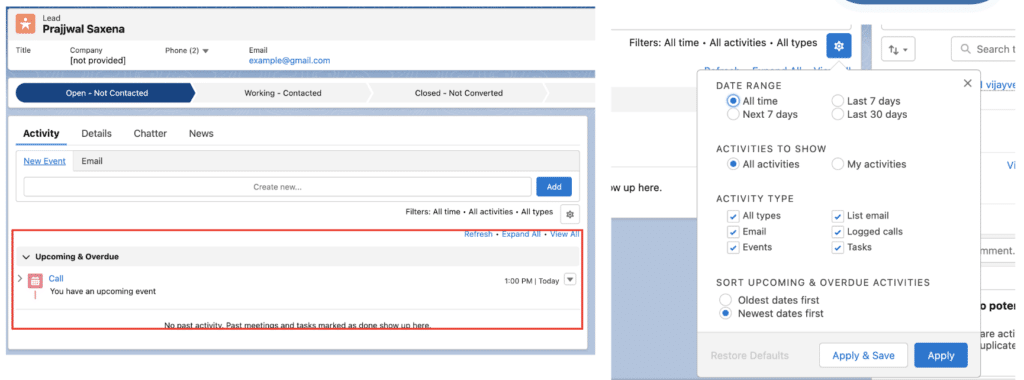Click the Apply button
This screenshot has height=380, width=1024.
[x=941, y=355]
